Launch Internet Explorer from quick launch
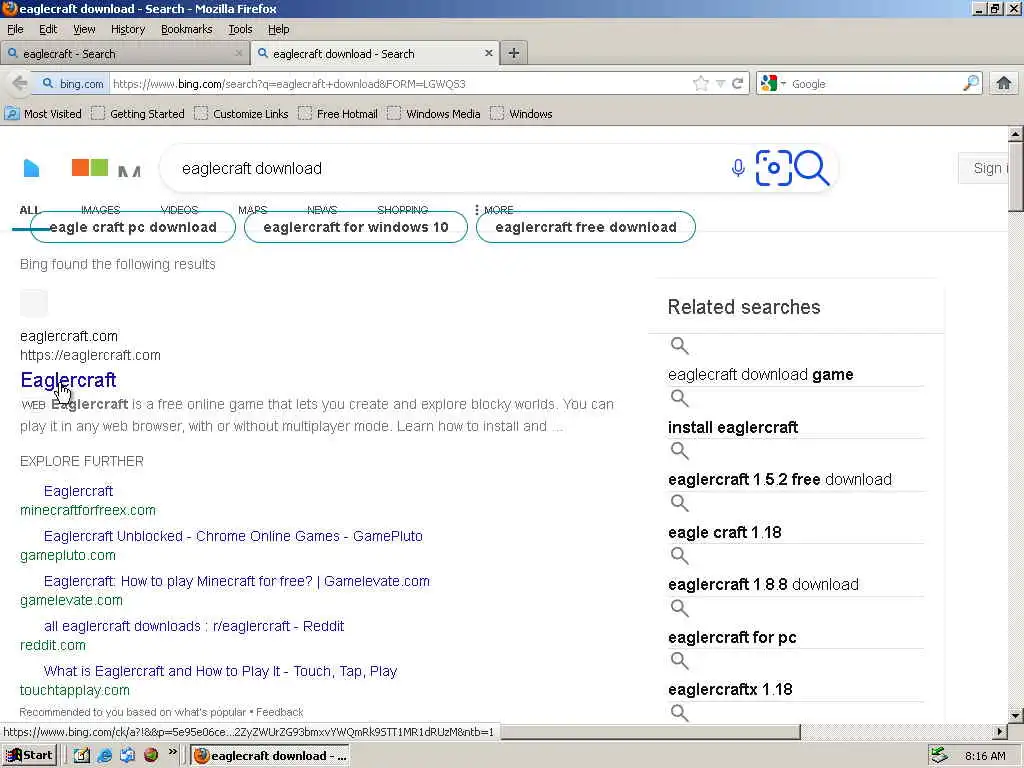The height and width of the screenshot is (768, 1024). 104,756
